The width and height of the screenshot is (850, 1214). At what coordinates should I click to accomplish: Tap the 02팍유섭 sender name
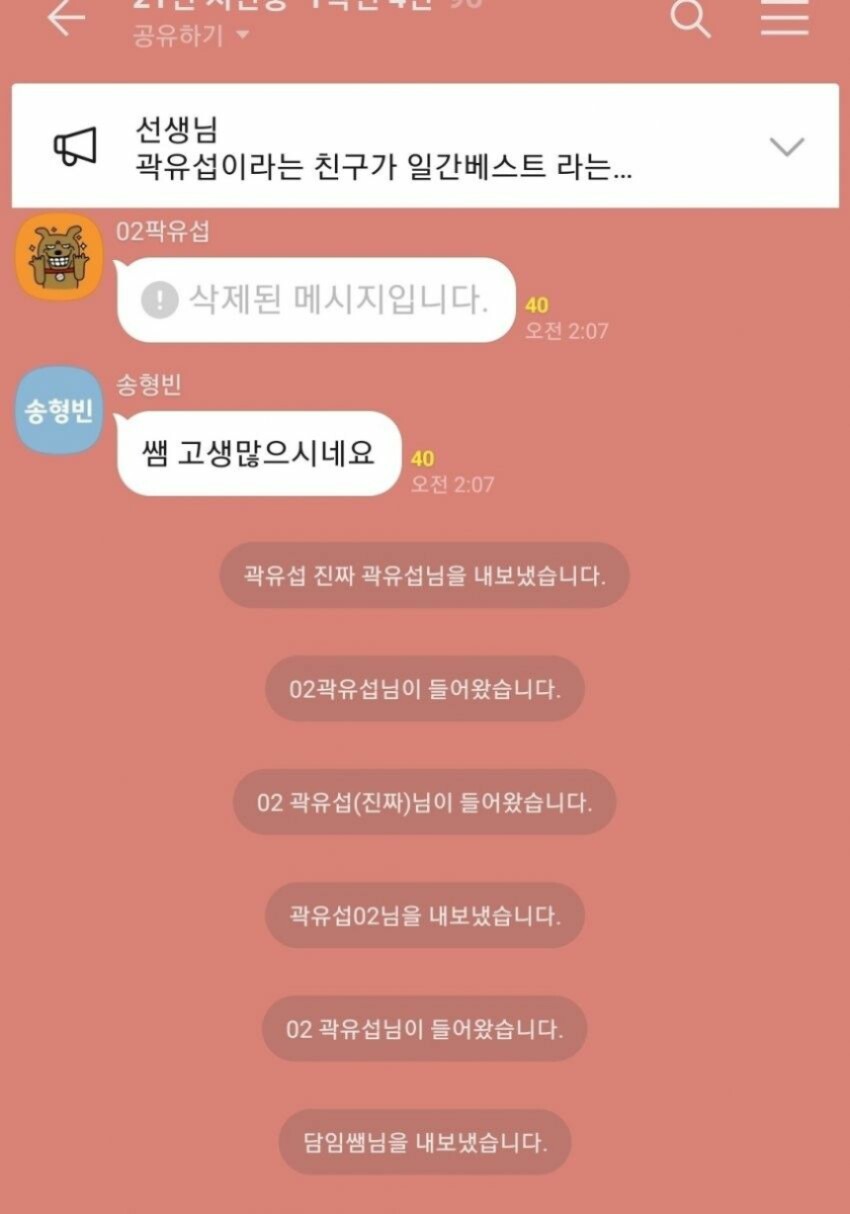click(163, 232)
